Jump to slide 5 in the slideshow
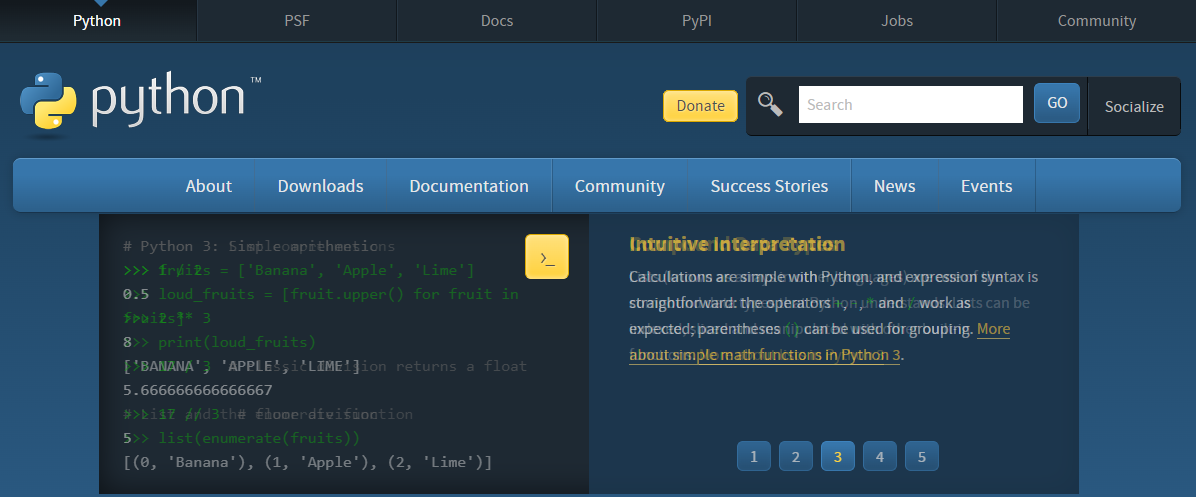The width and height of the screenshot is (1196, 497). tap(922, 457)
